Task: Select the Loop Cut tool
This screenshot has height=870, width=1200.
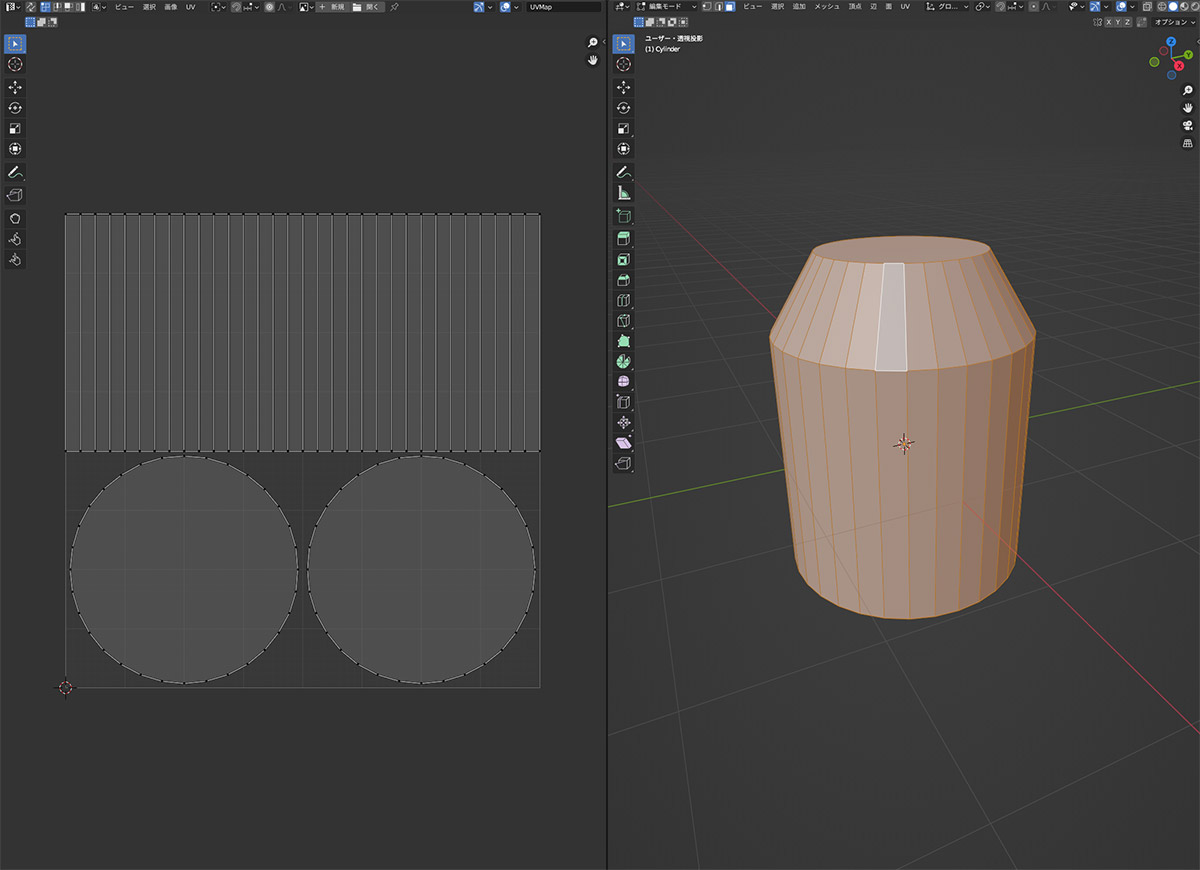Action: point(623,300)
